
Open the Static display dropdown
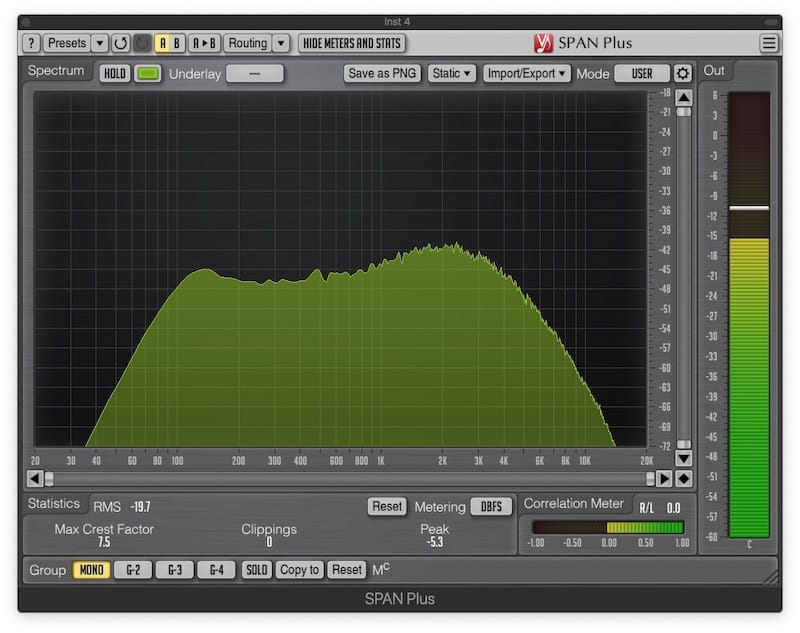point(452,73)
